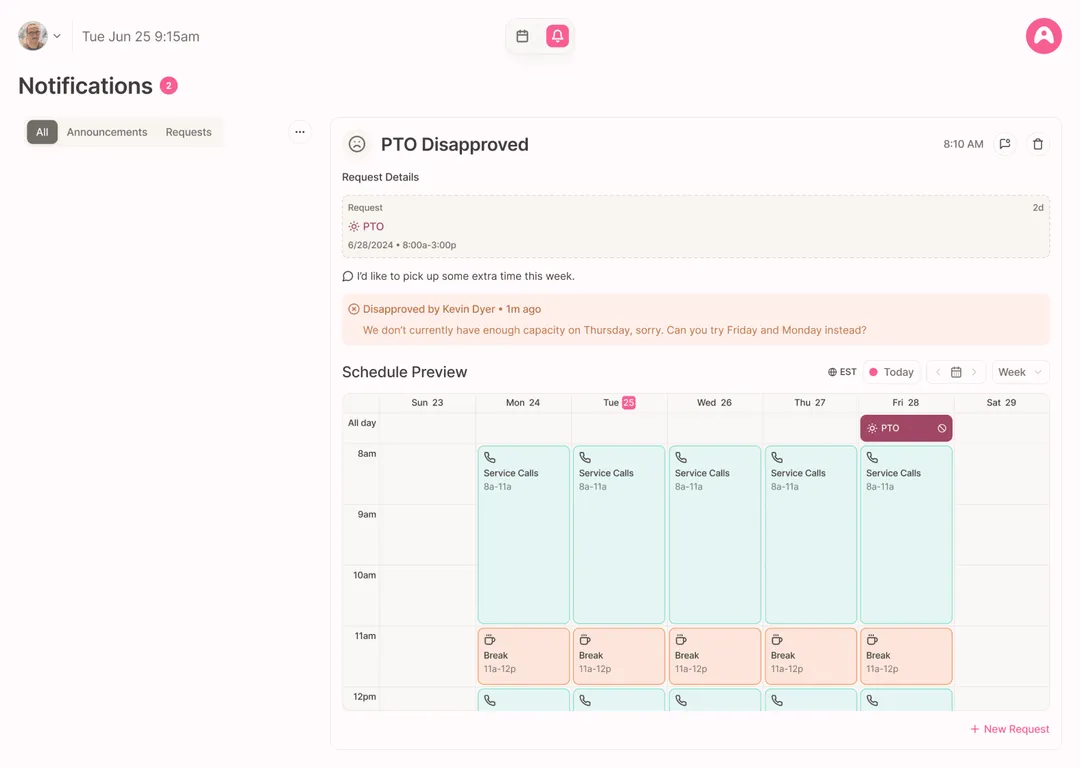The image size is (1080, 768).
Task: Go to previous week with left chevron
Action: pyautogui.click(x=938, y=372)
